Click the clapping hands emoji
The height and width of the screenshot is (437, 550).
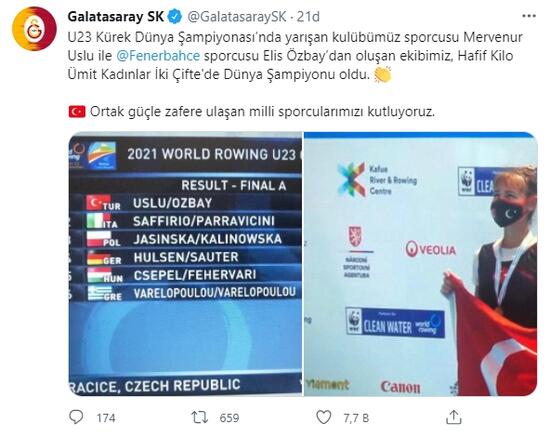383,74
